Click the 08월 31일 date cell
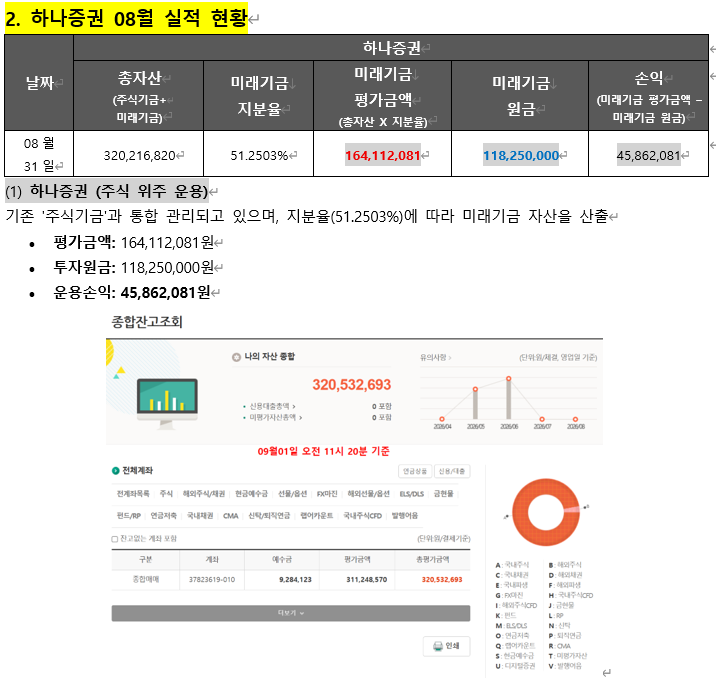The image size is (716, 679). pos(39,154)
